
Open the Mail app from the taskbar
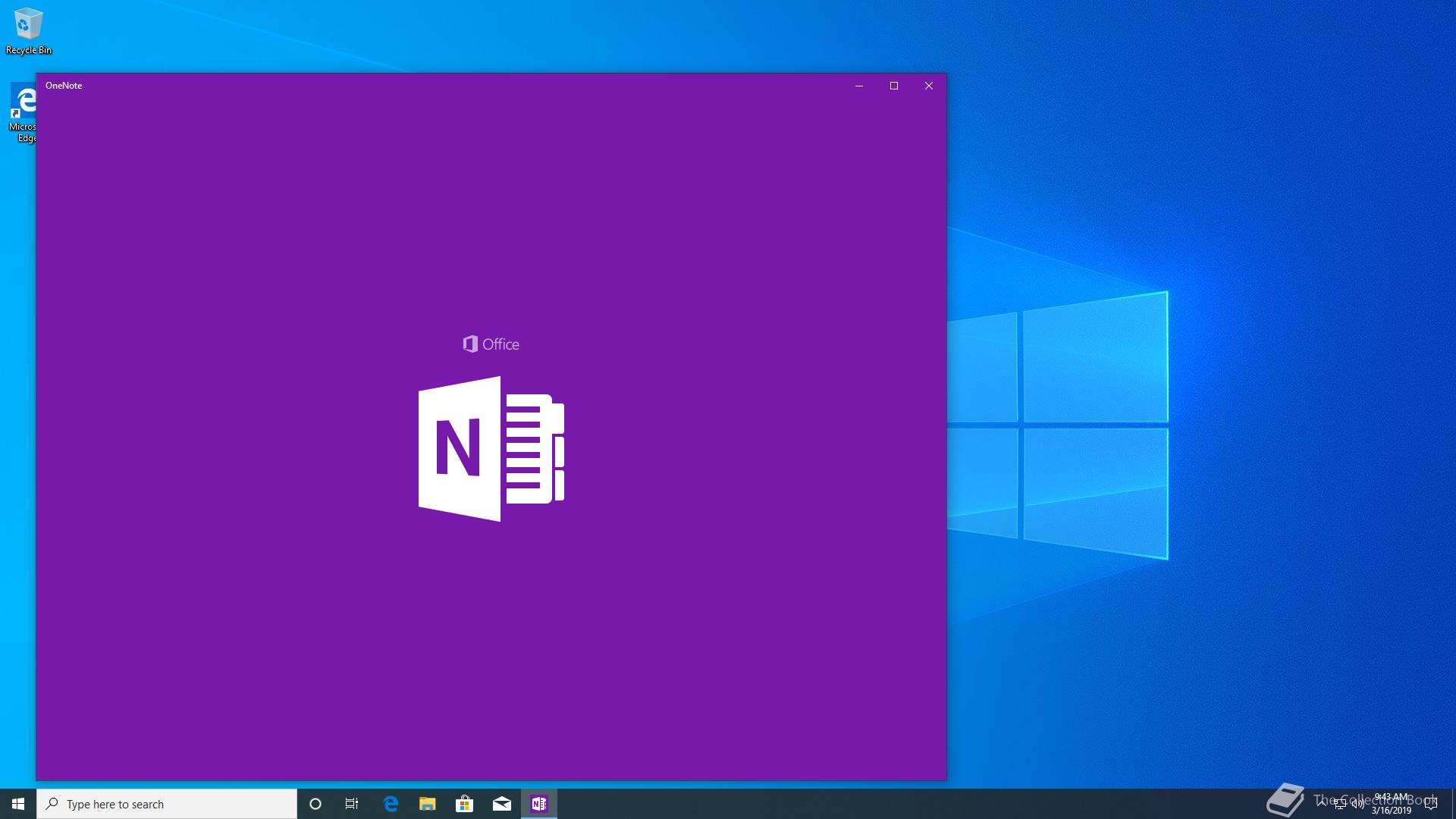tap(502, 804)
